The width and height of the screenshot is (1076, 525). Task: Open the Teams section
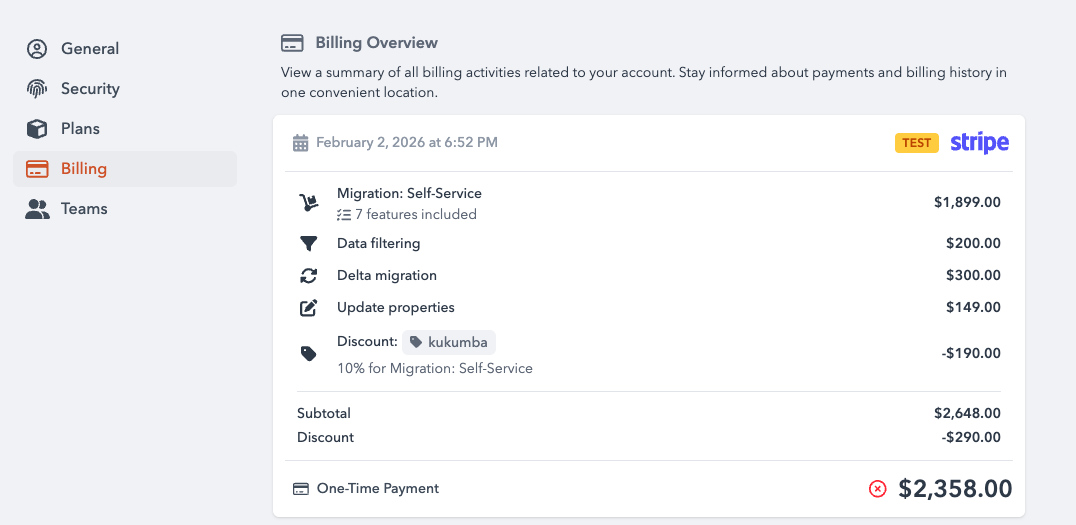click(83, 209)
